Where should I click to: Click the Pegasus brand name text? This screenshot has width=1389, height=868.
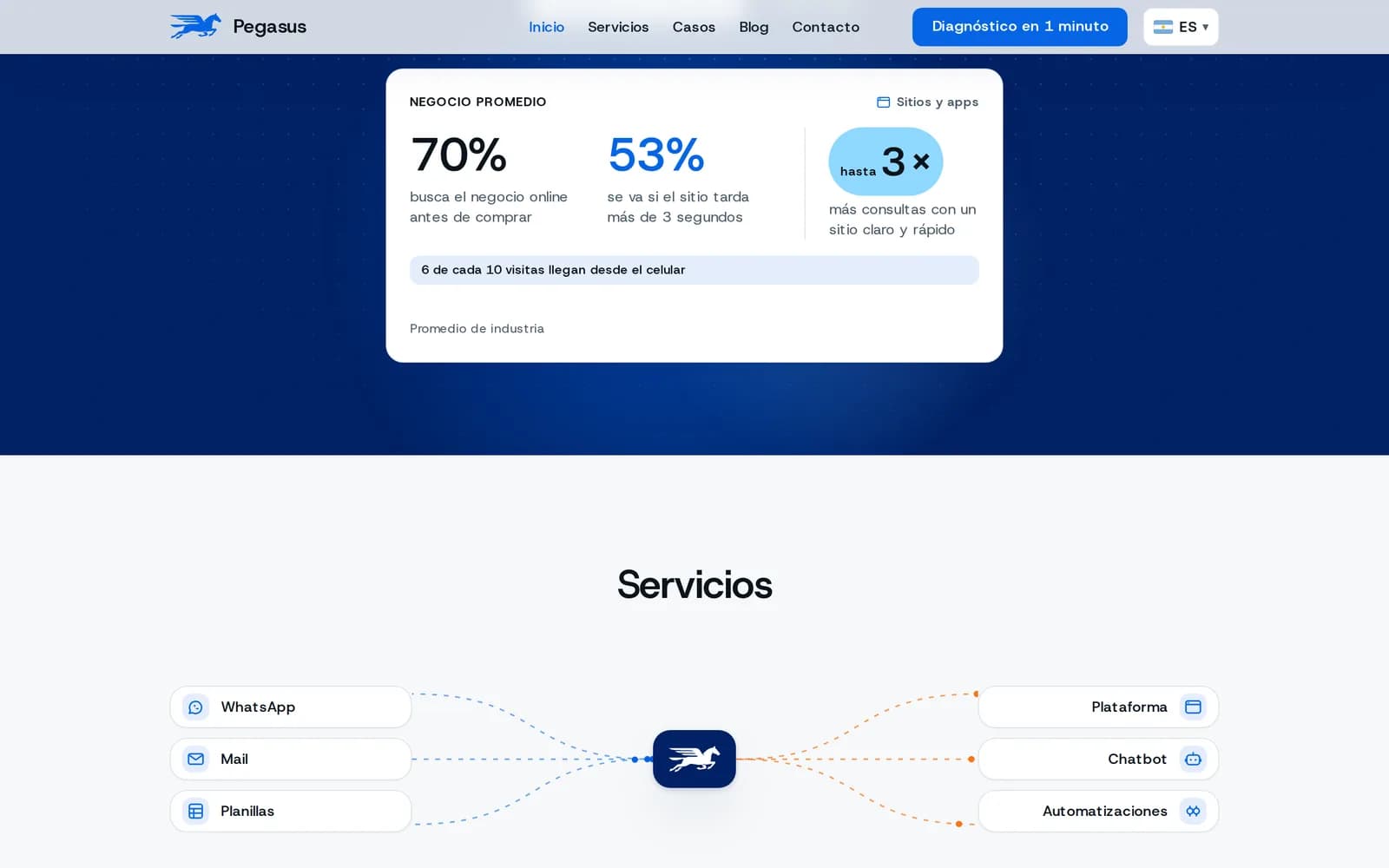269,27
